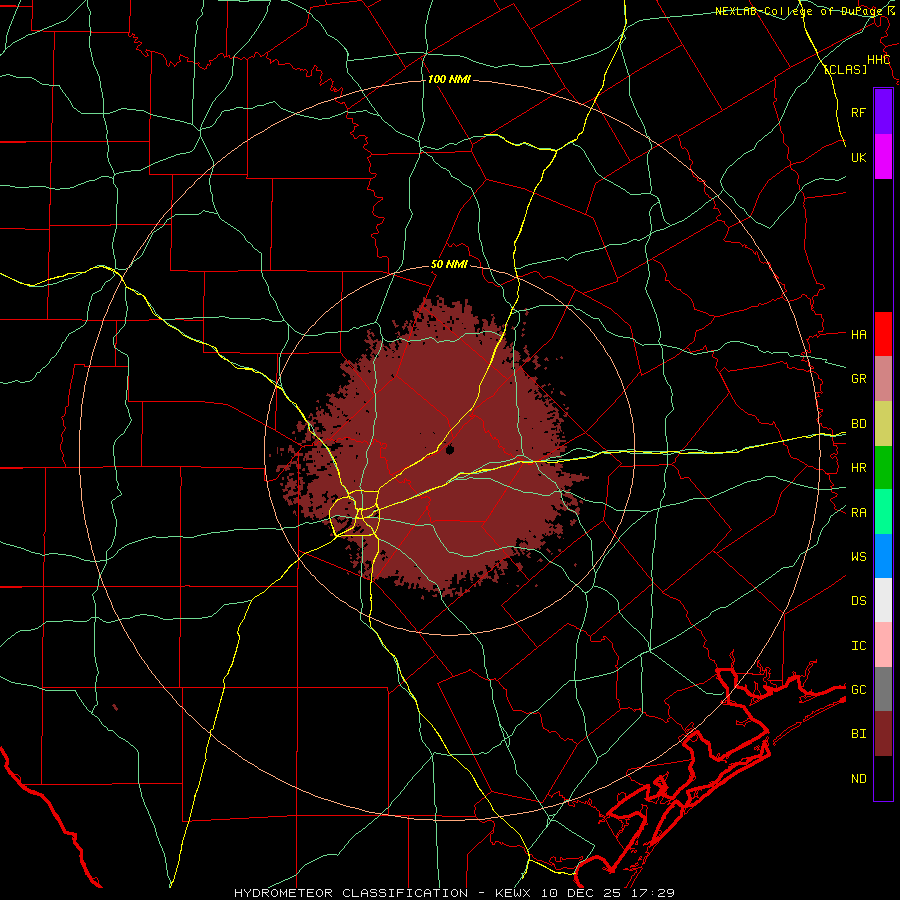Click the BD legend label
The height and width of the screenshot is (900, 900).
coord(858,424)
